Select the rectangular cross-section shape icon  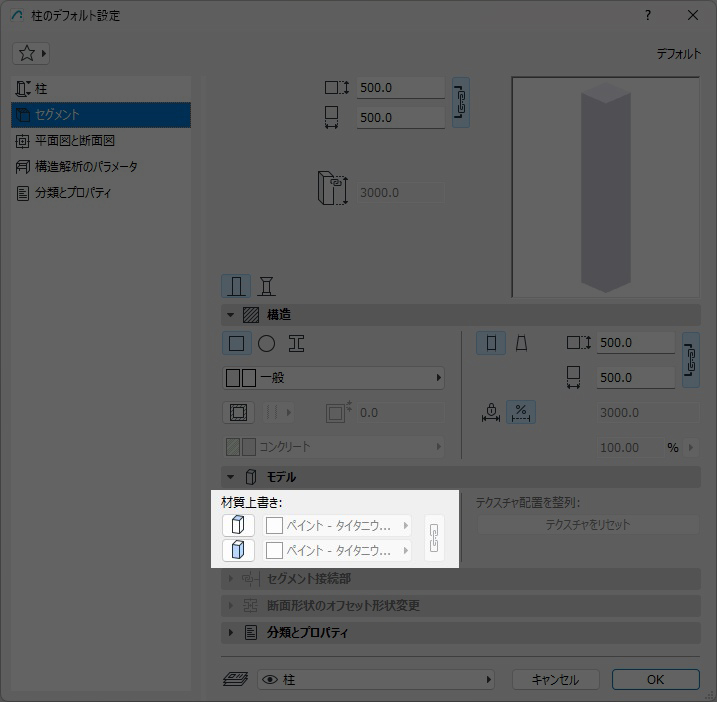click(x=237, y=344)
